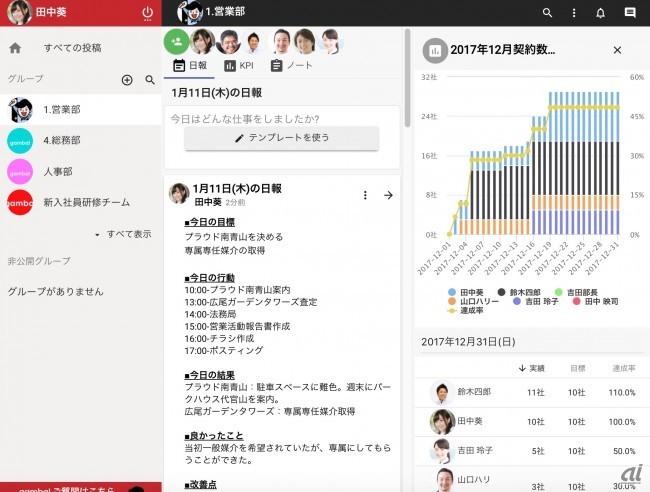Click the power logout icon
This screenshot has width=650, height=492.
click(147, 13)
